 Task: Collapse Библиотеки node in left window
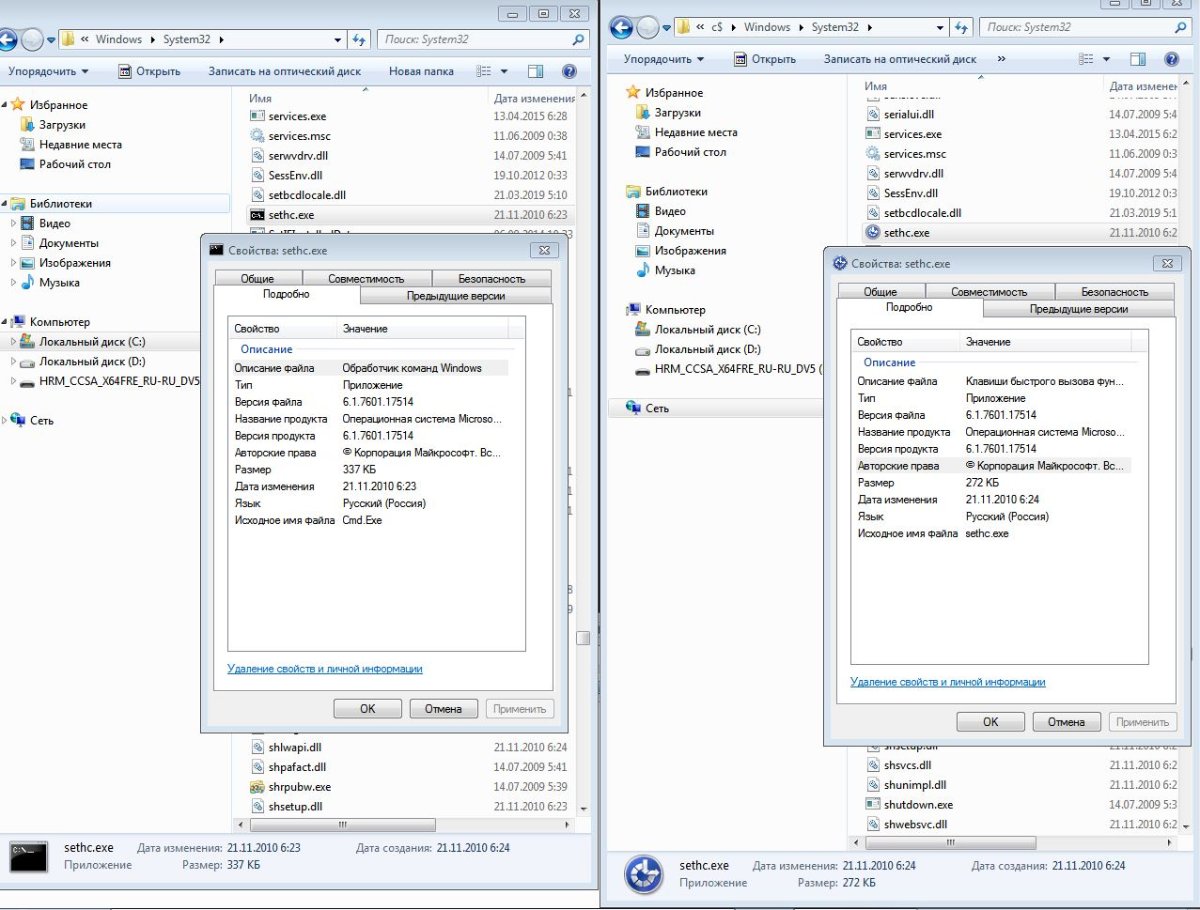(x=5, y=204)
